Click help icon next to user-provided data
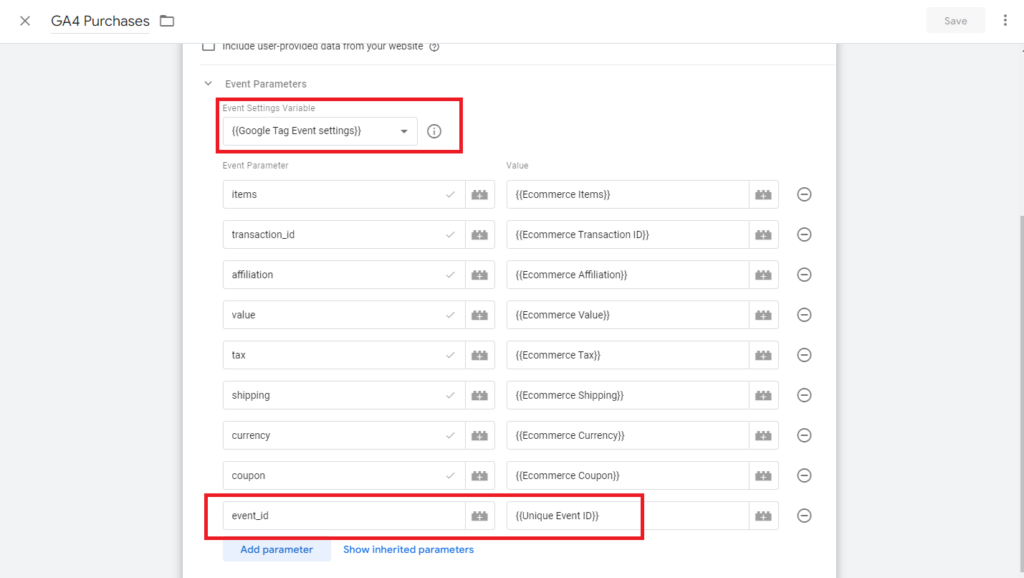Viewport: 1024px width, 578px height. [434, 46]
